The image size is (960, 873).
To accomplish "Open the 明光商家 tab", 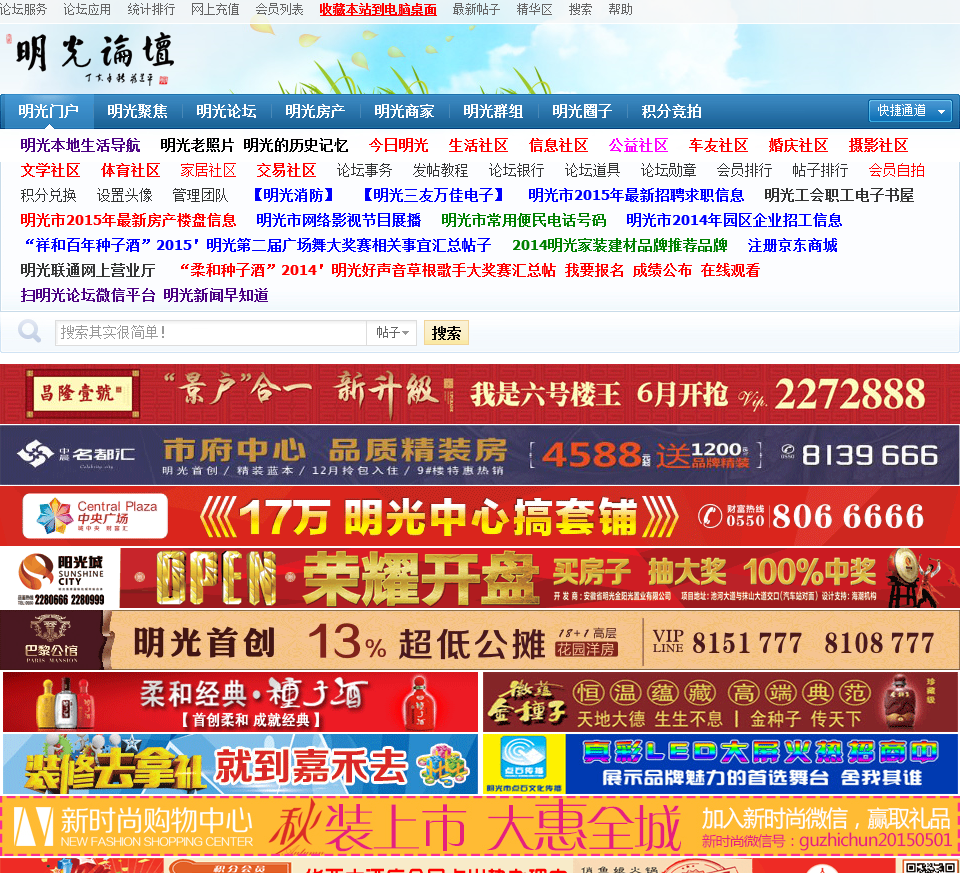I will (404, 111).
